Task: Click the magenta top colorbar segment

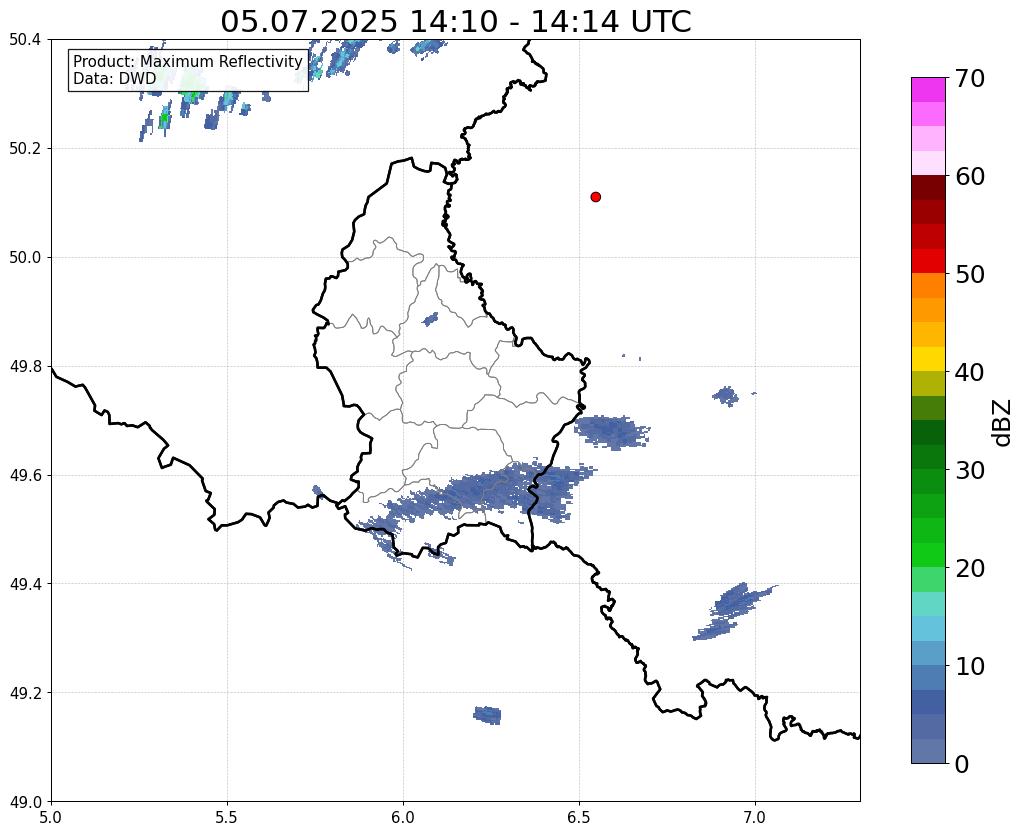Action: (x=928, y=90)
